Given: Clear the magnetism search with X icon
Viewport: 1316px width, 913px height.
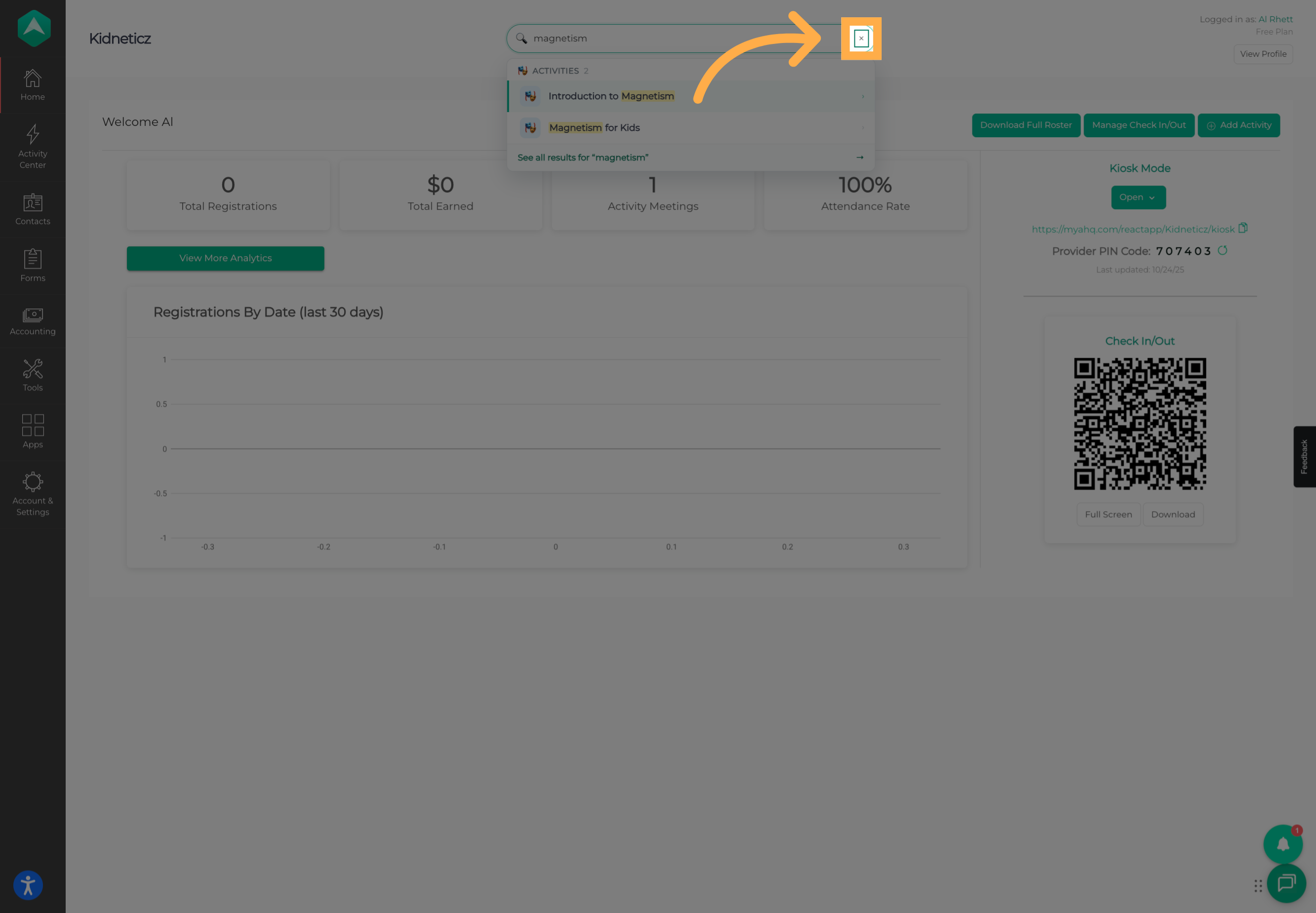Looking at the screenshot, I should (860, 38).
